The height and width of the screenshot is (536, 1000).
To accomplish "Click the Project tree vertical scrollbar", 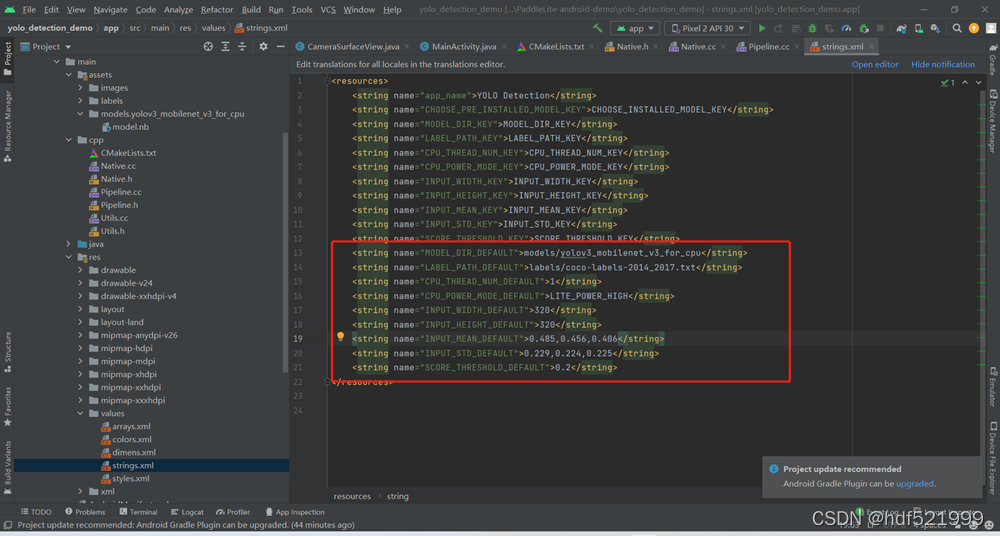I will [x=284, y=253].
